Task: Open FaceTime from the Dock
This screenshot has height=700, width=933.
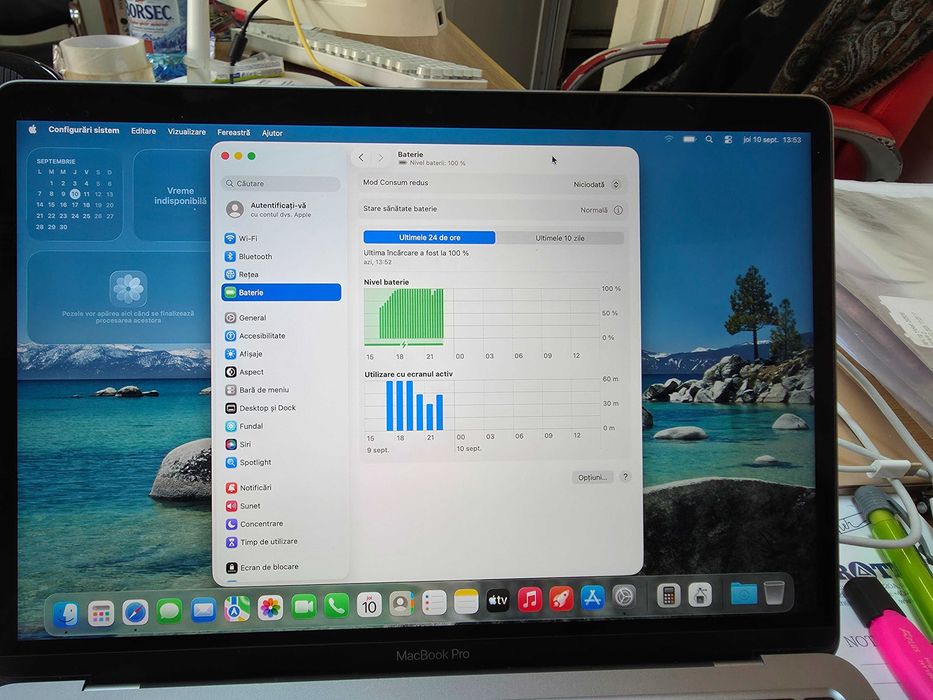Action: (303, 607)
